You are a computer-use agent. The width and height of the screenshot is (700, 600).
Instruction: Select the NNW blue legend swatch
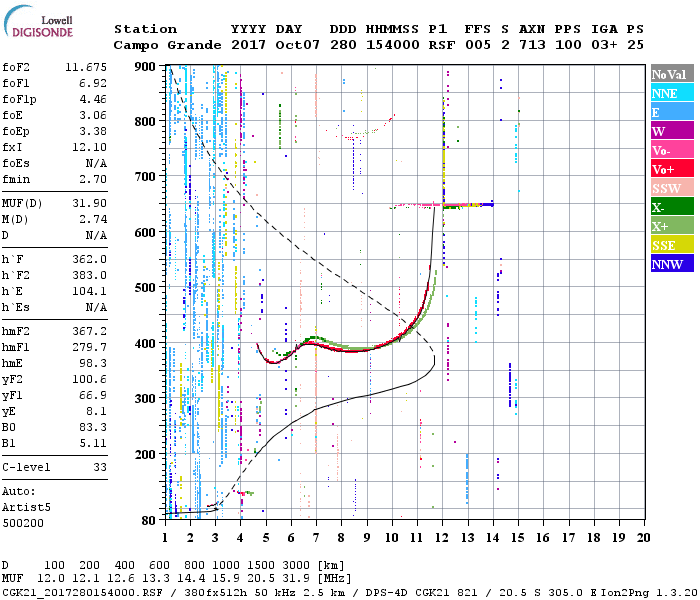click(x=671, y=264)
